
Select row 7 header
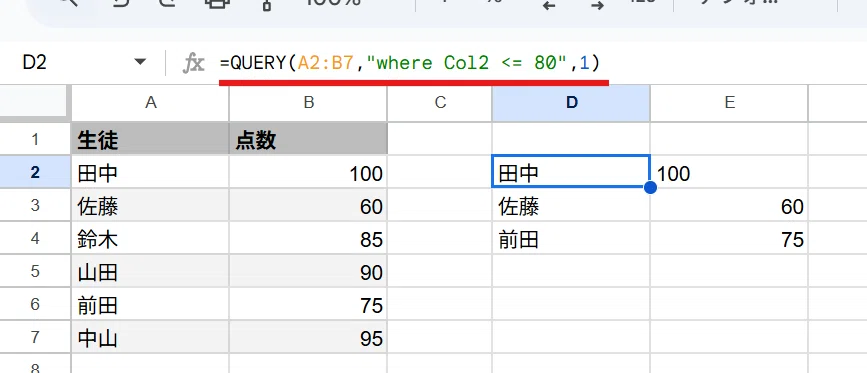[35, 337]
